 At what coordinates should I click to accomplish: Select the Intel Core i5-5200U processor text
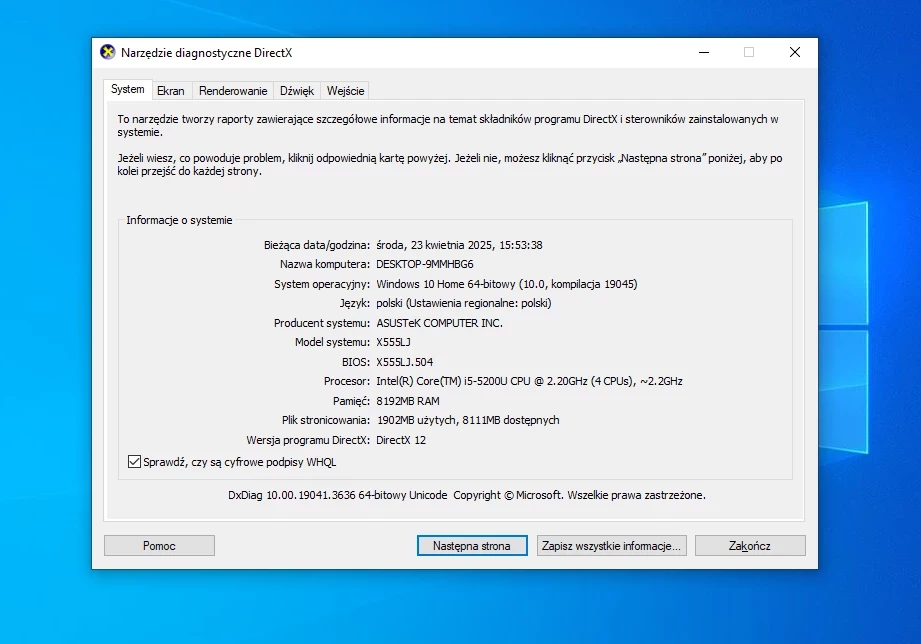point(529,381)
